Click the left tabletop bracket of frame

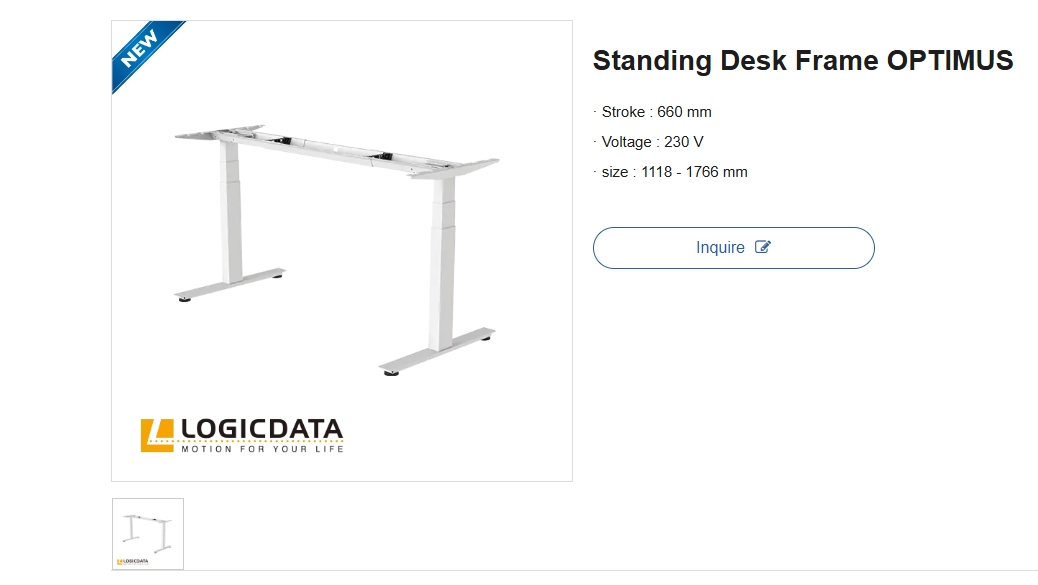click(218, 132)
